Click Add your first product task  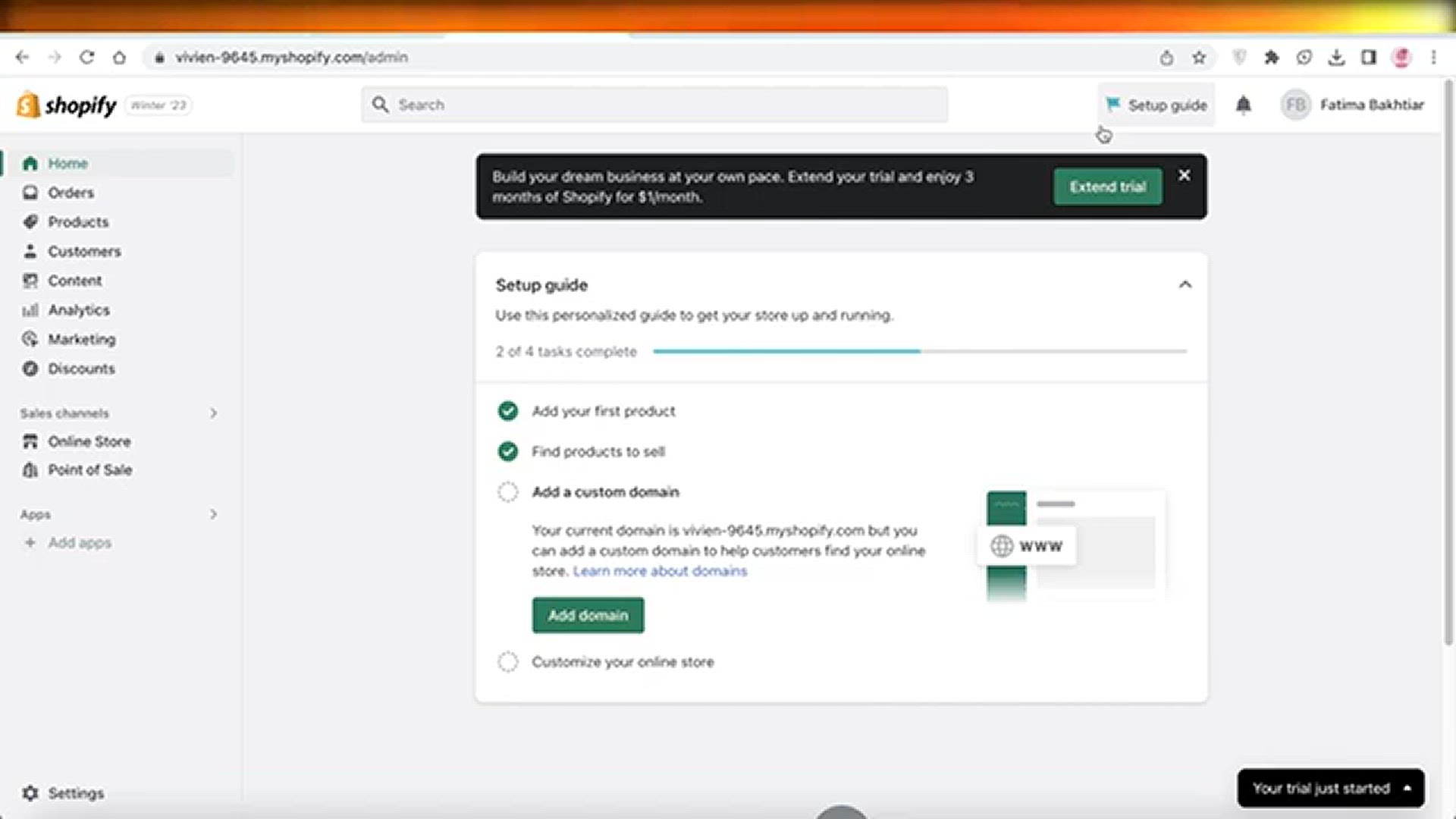pos(603,411)
